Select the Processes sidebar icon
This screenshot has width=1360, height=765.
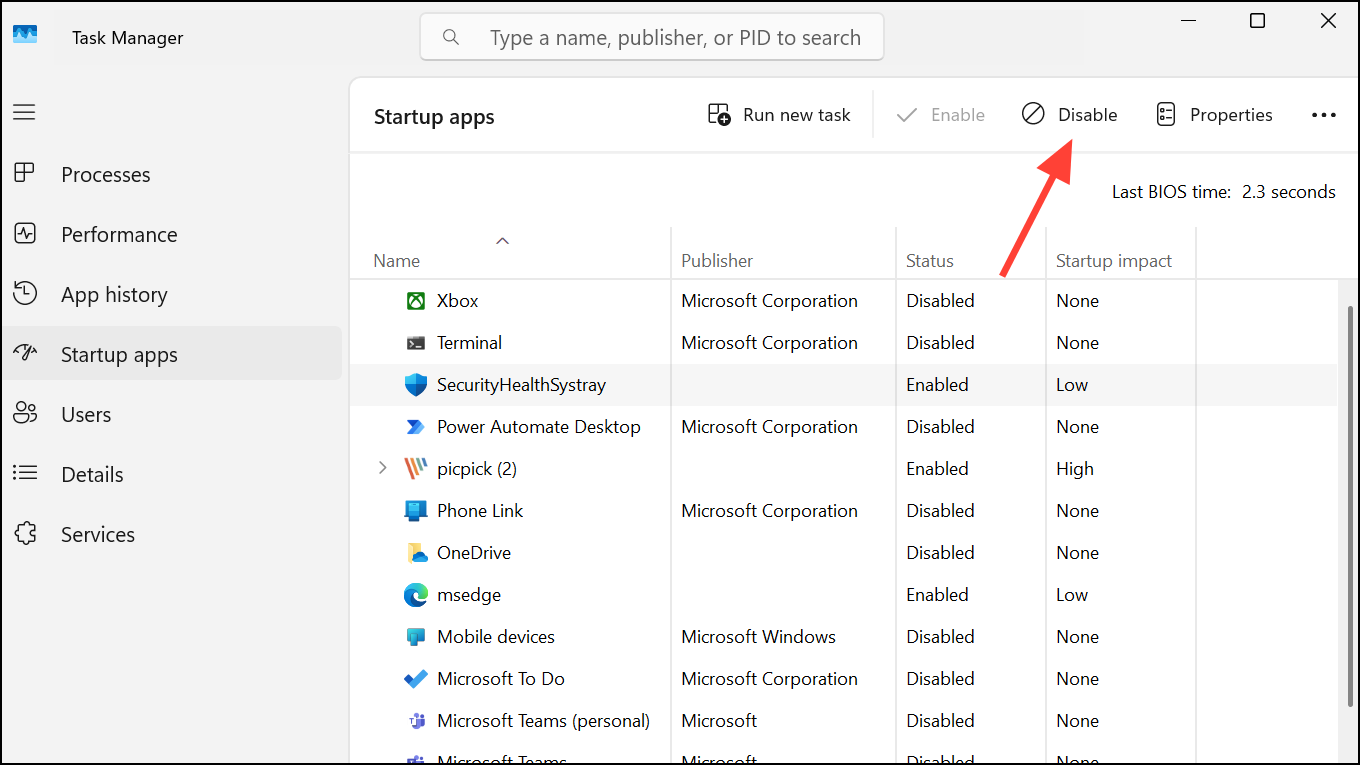click(x=26, y=173)
